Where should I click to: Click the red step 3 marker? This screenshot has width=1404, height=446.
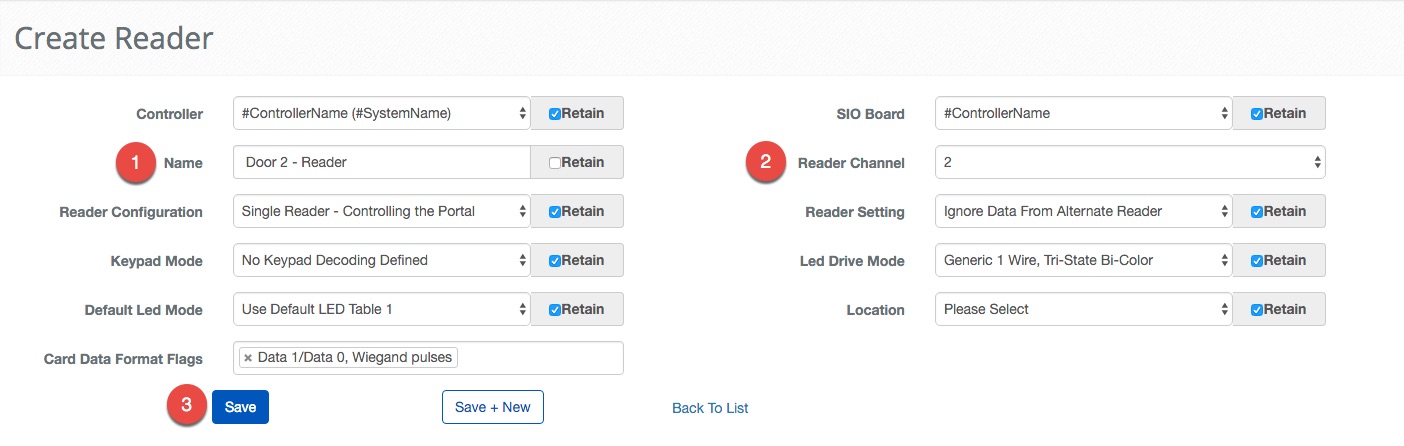click(186, 407)
